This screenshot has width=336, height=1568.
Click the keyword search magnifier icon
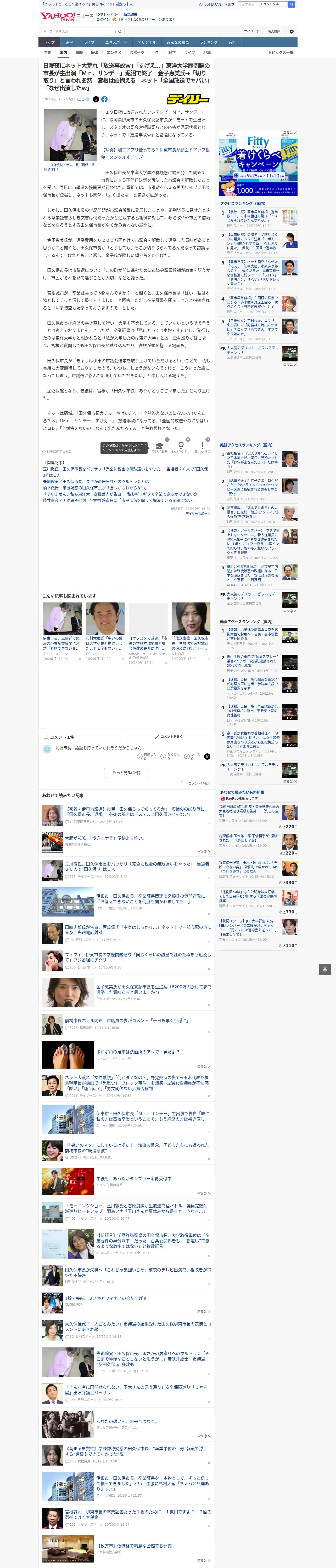click(120, 32)
